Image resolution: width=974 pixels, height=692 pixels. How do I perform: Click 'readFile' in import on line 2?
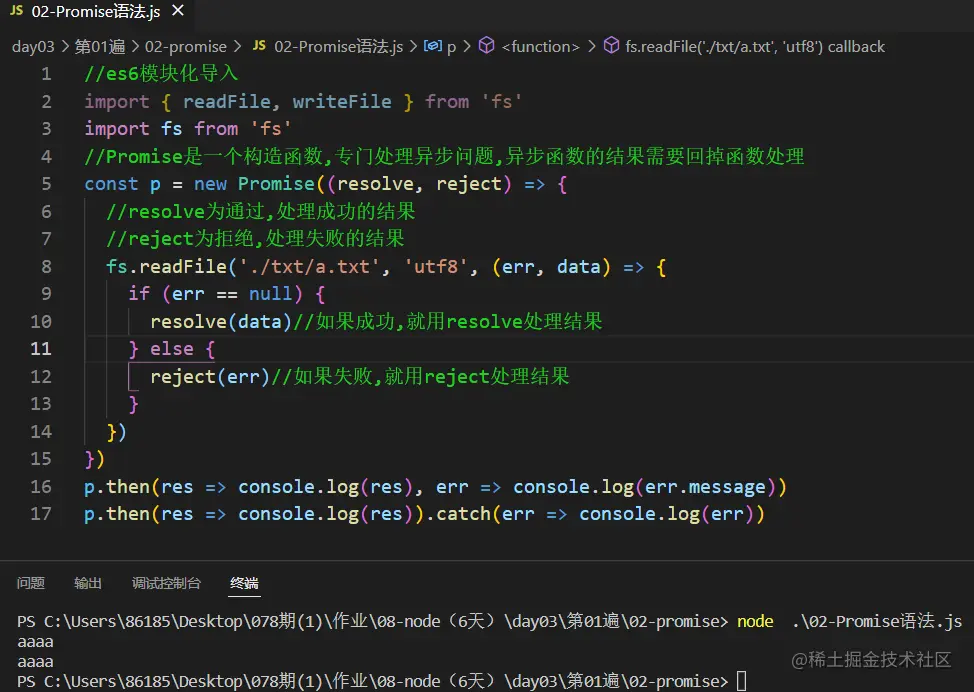[x=227, y=101]
